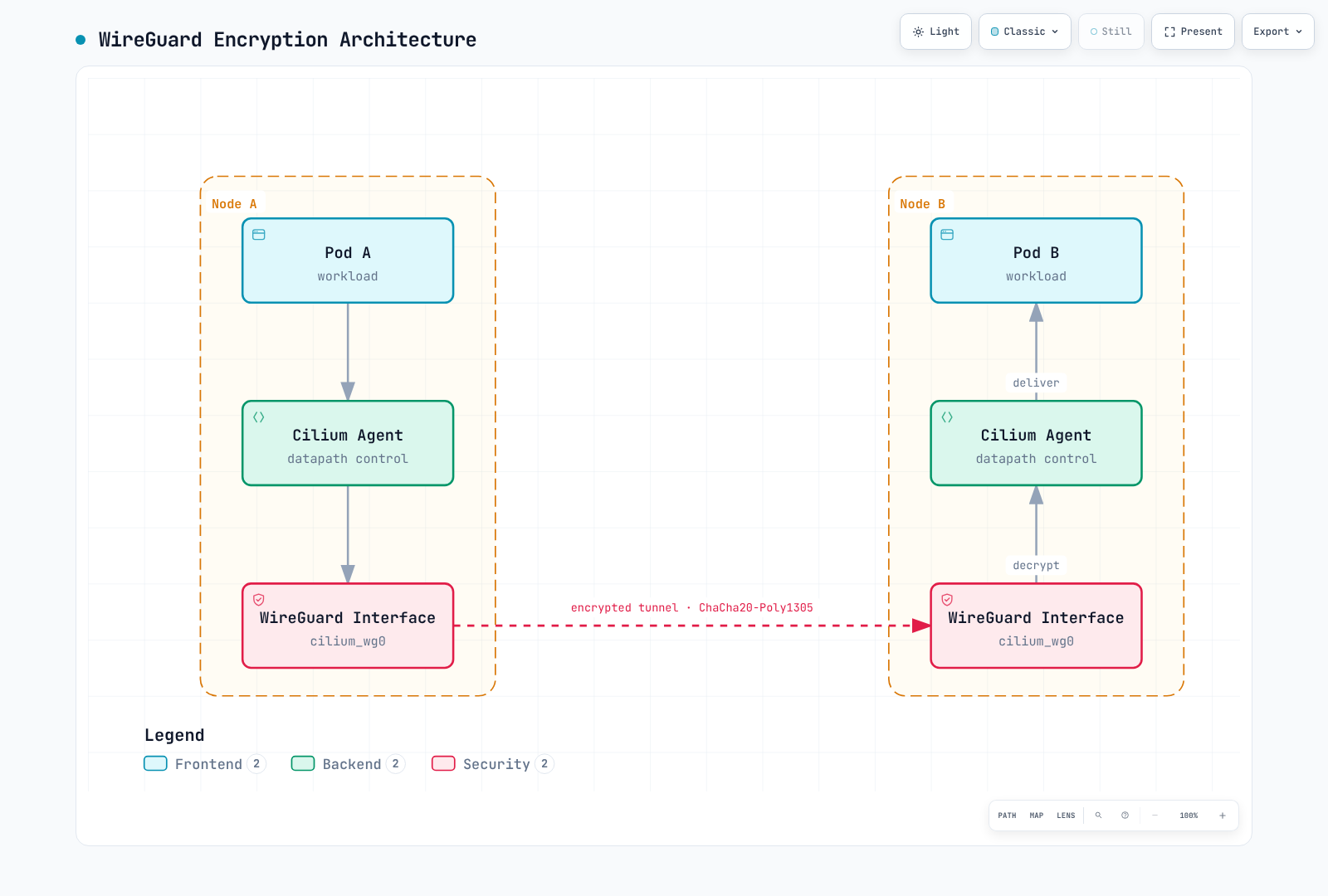The height and width of the screenshot is (896, 1328).
Task: Click window icon in Pod A node
Action: (259, 235)
